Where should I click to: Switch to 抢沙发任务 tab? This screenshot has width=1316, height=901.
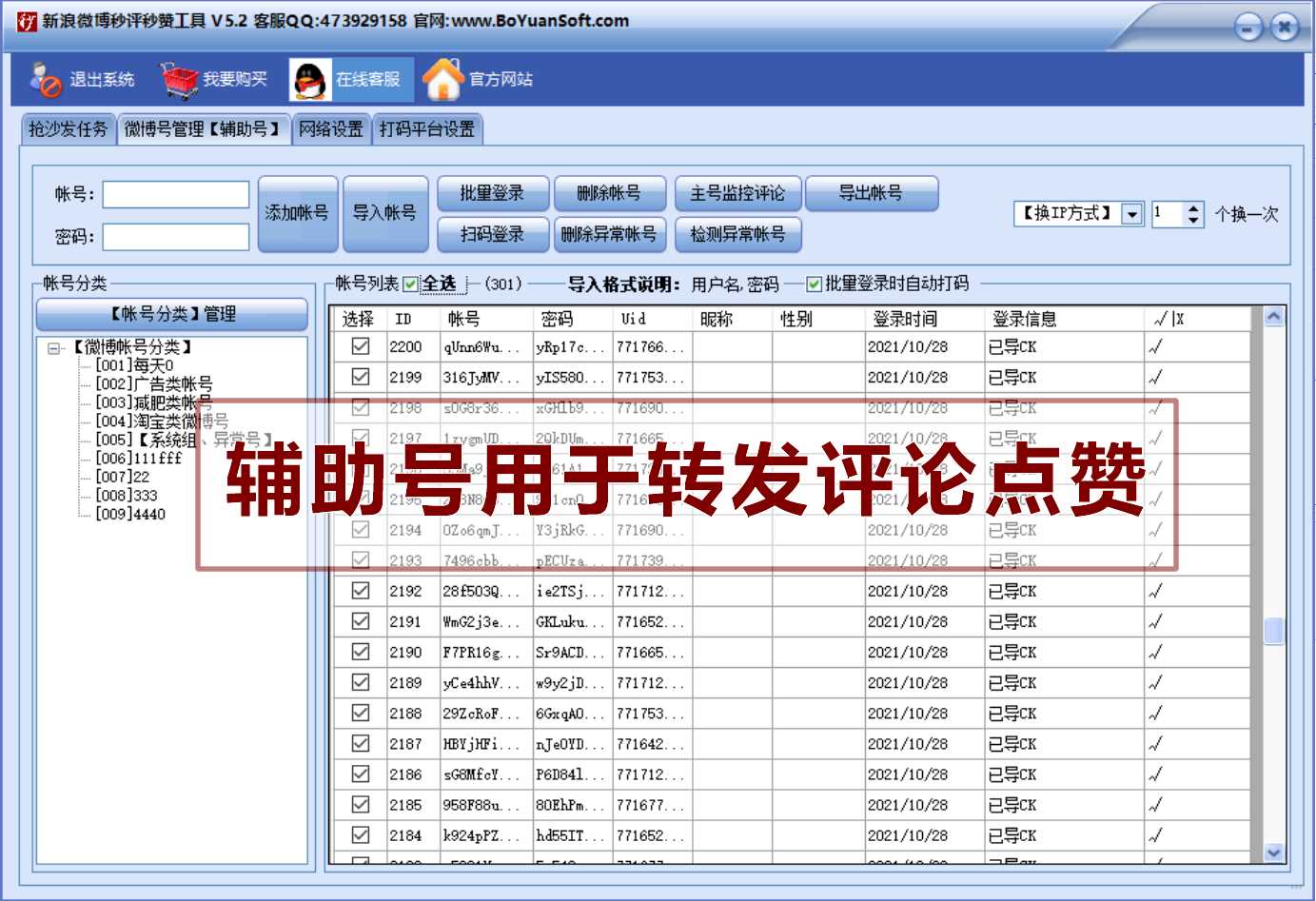[x=69, y=129]
